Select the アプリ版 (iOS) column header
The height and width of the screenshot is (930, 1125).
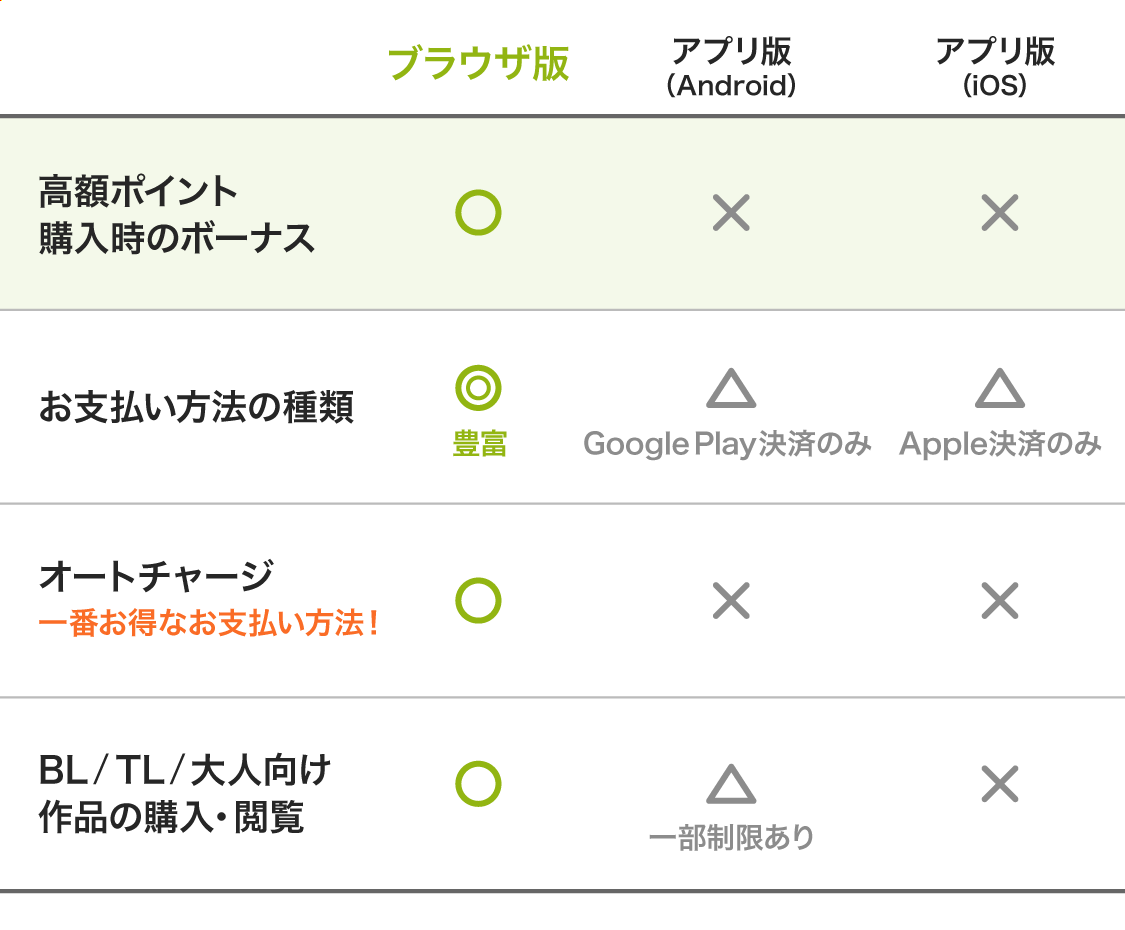tap(995, 67)
